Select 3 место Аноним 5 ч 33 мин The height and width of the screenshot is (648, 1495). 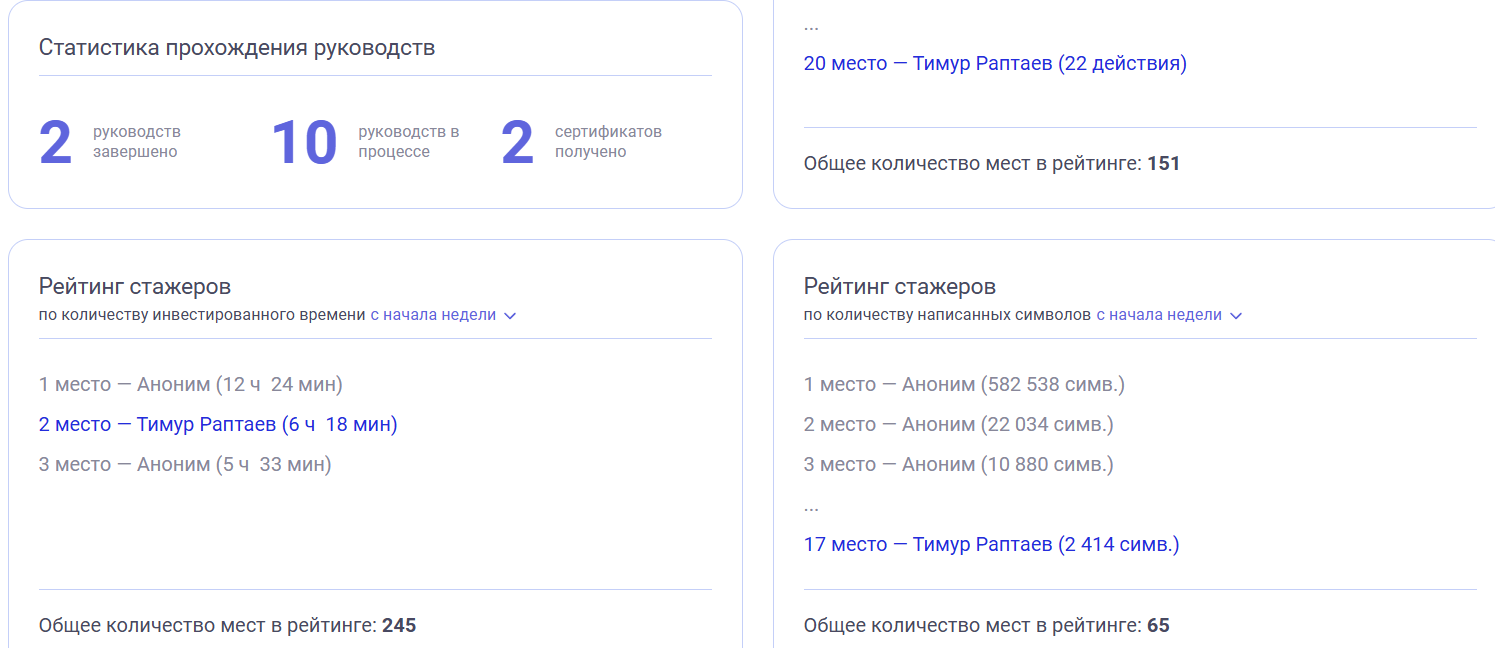[185, 465]
